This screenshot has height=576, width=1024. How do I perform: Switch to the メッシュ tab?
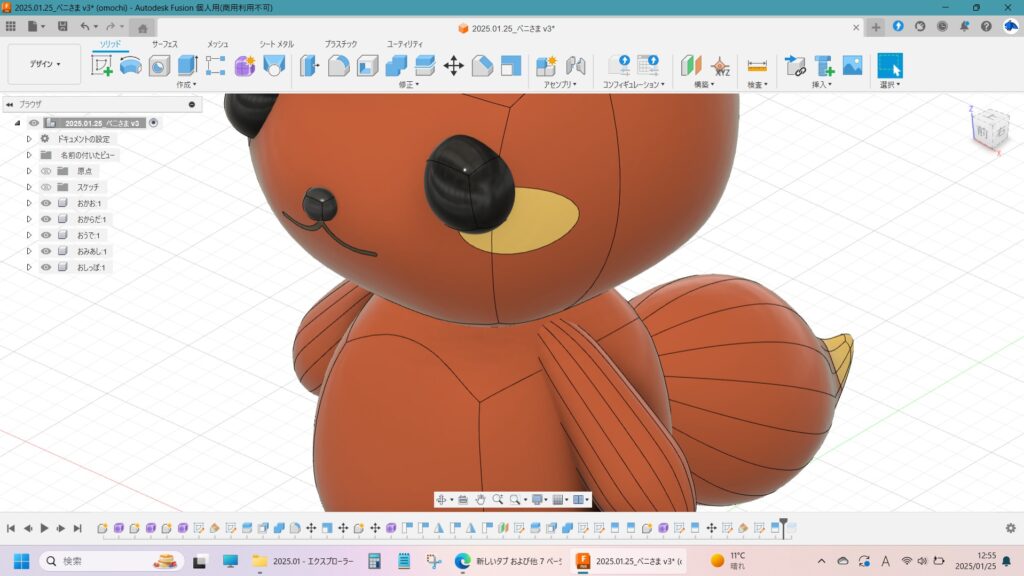click(x=217, y=44)
